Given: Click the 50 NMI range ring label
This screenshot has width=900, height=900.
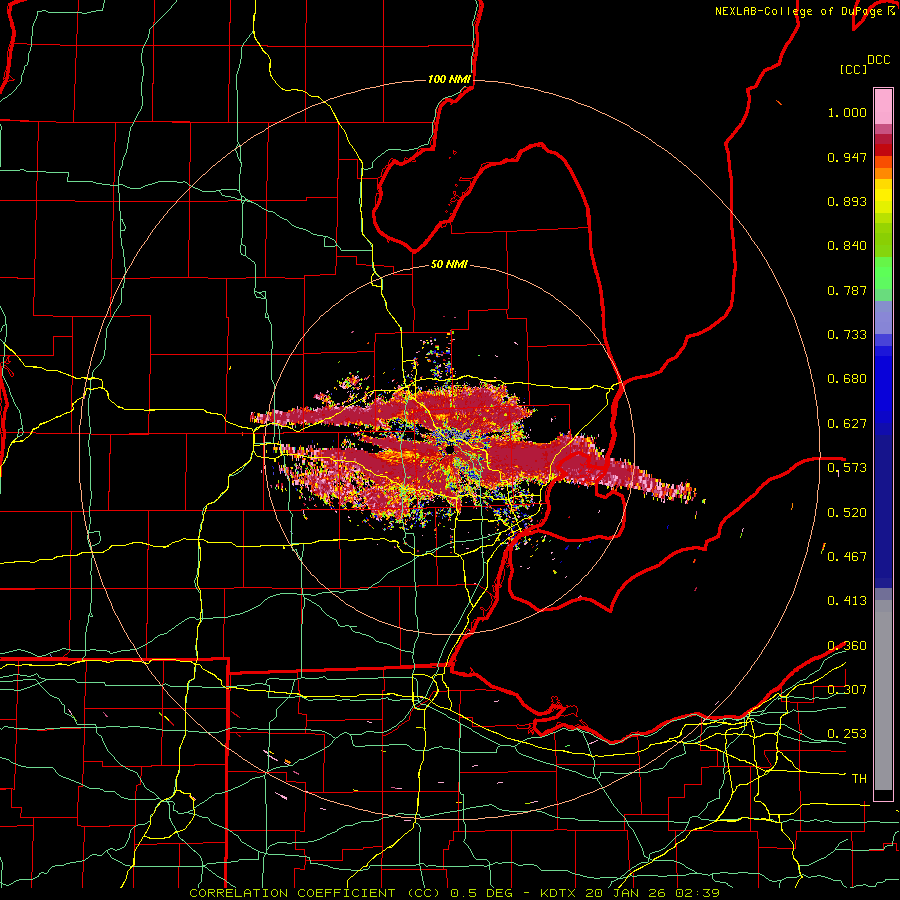Looking at the screenshot, I should pyautogui.click(x=449, y=265).
